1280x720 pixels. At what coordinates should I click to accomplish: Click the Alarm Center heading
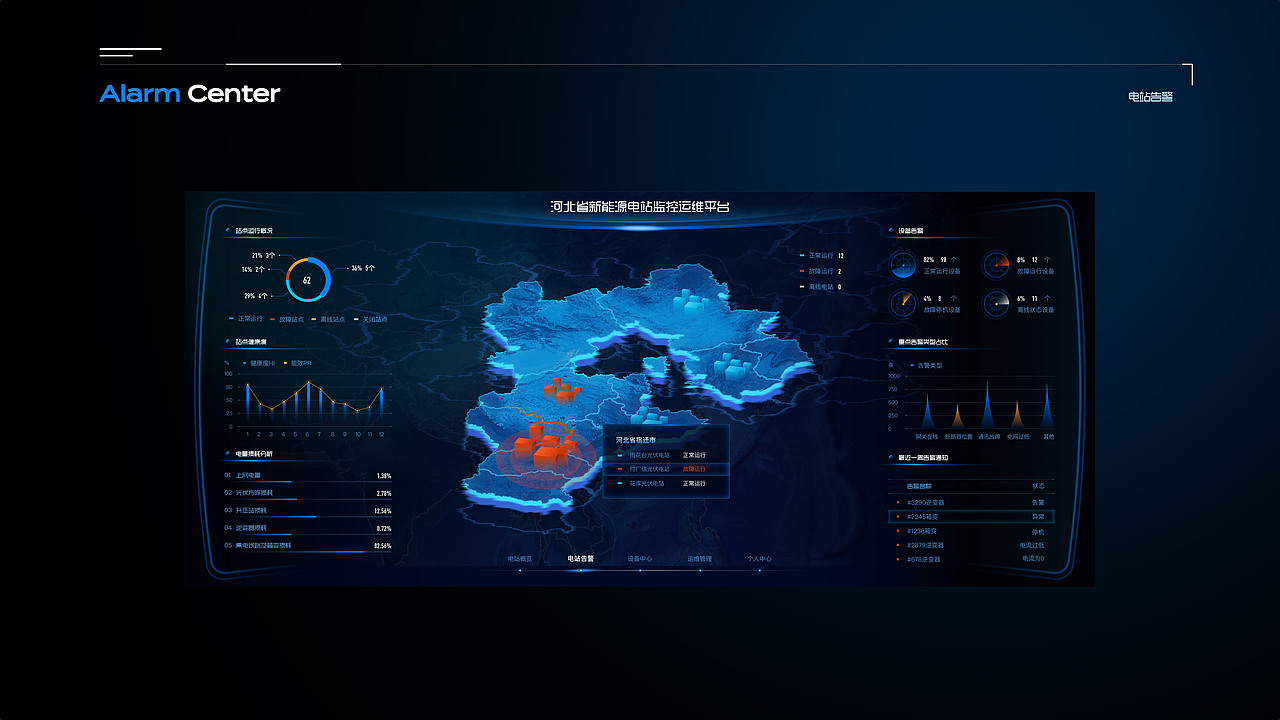[x=190, y=94]
